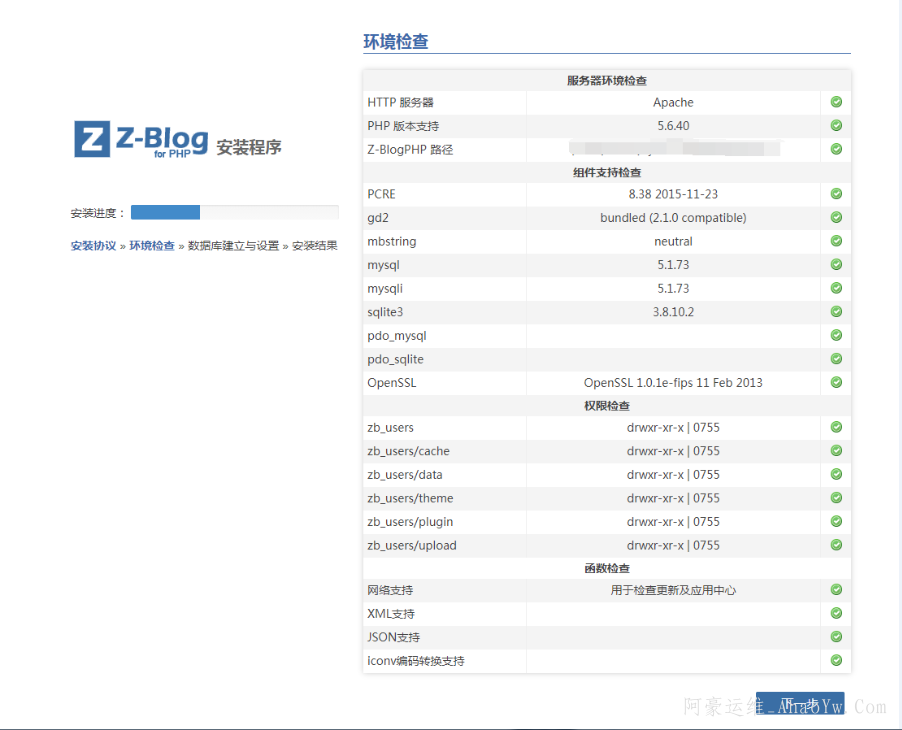
Task: Click the green check for iconv编码转换支持
Action: 836,661
